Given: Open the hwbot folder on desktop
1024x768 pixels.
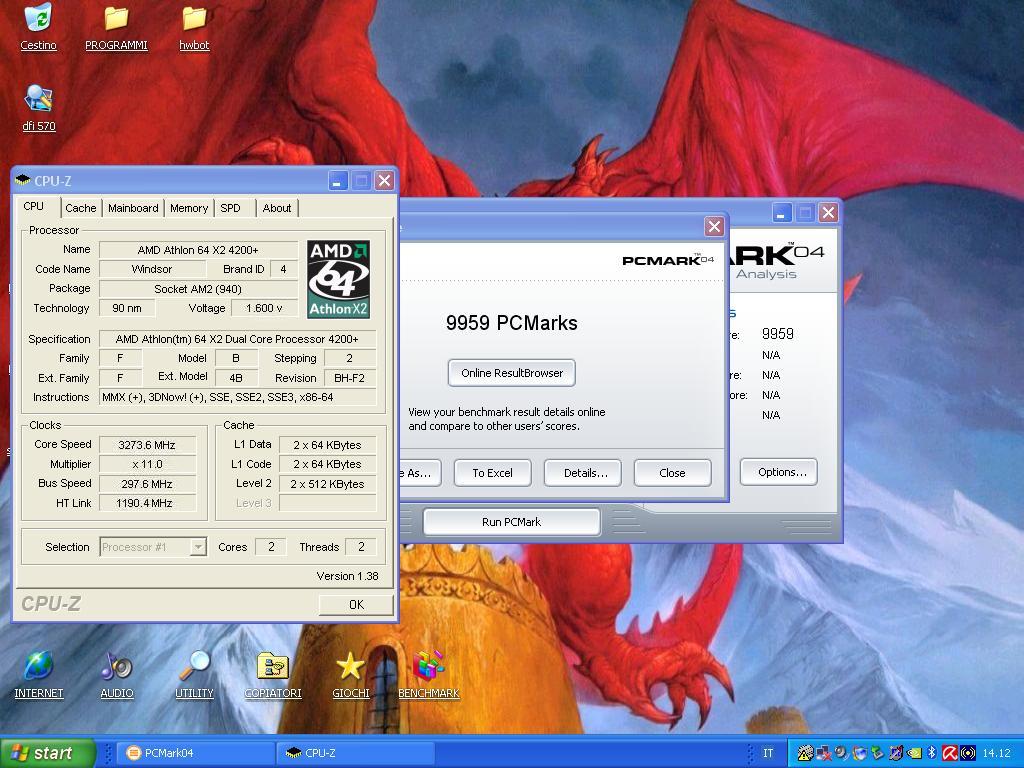Looking at the screenshot, I should 194,26.
